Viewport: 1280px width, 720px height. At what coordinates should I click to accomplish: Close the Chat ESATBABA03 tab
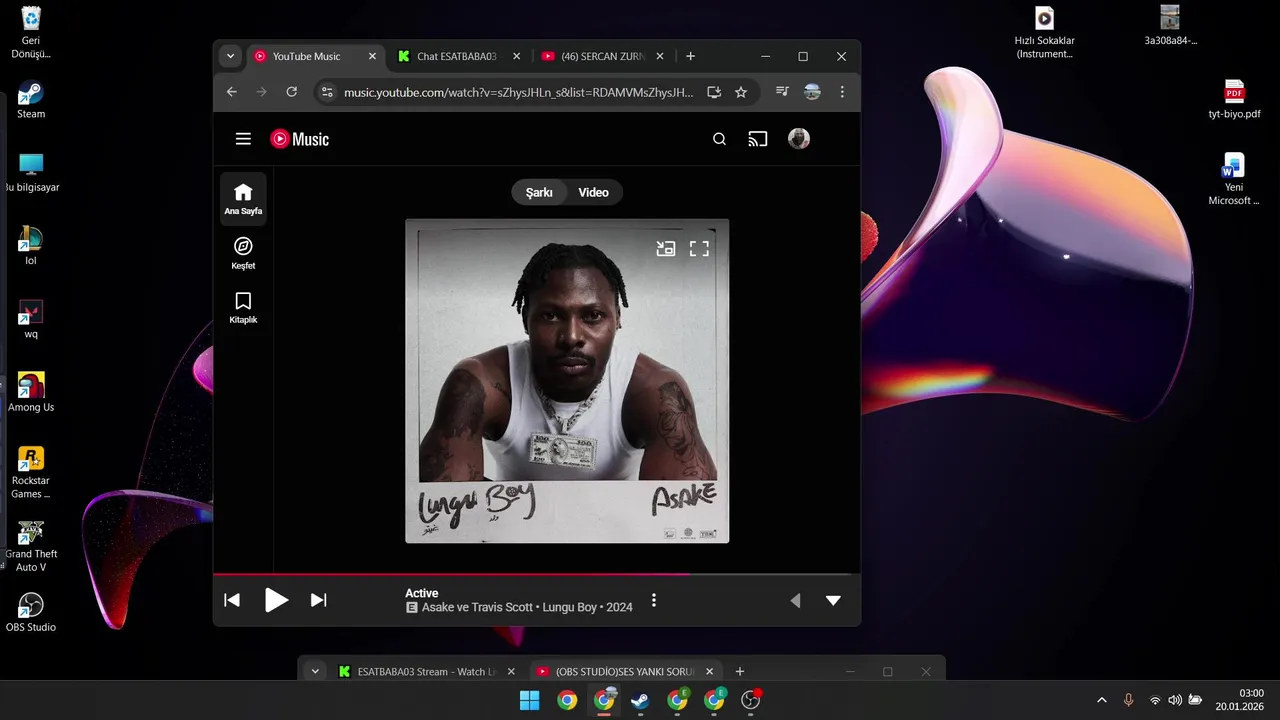tap(517, 57)
